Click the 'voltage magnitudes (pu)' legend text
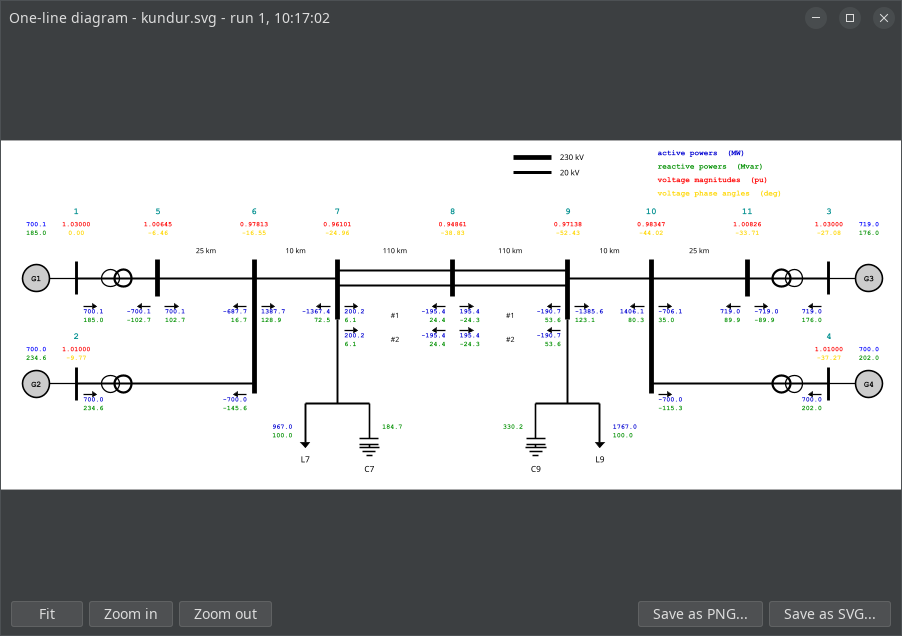902x636 pixels. coord(712,180)
